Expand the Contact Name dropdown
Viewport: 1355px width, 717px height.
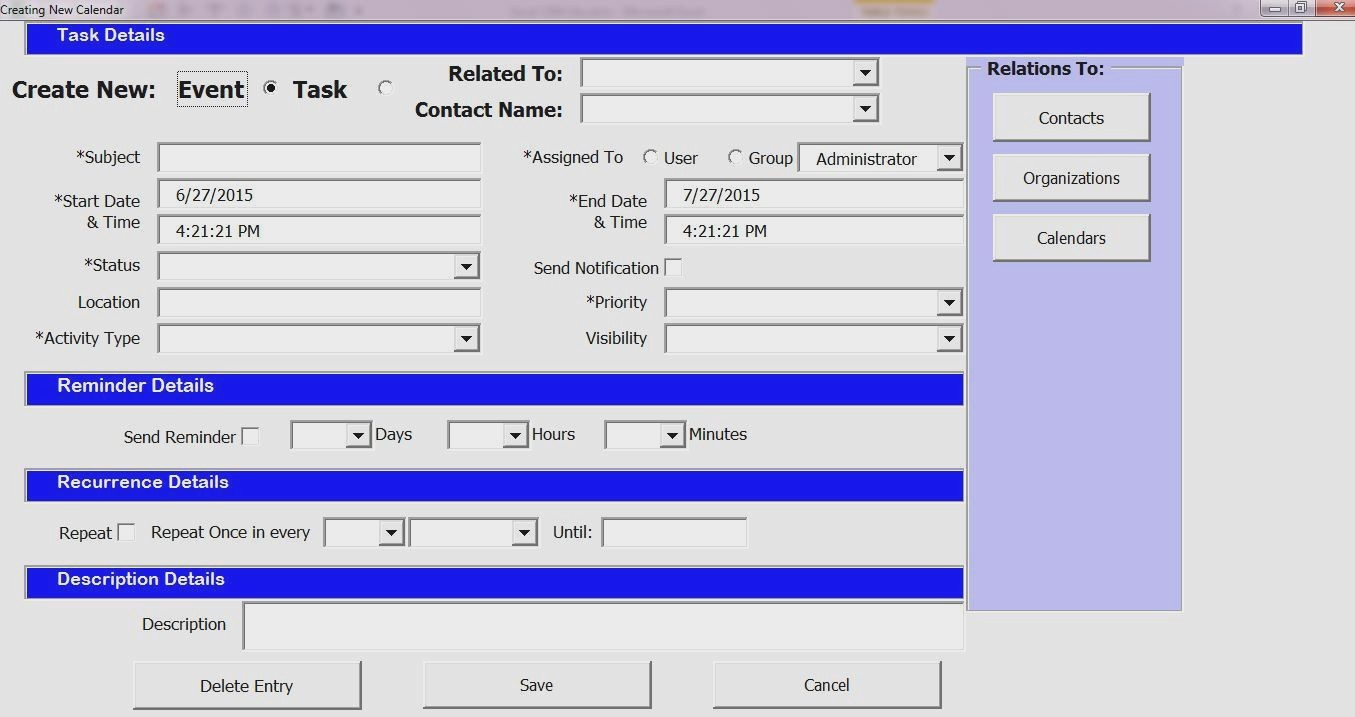point(865,108)
